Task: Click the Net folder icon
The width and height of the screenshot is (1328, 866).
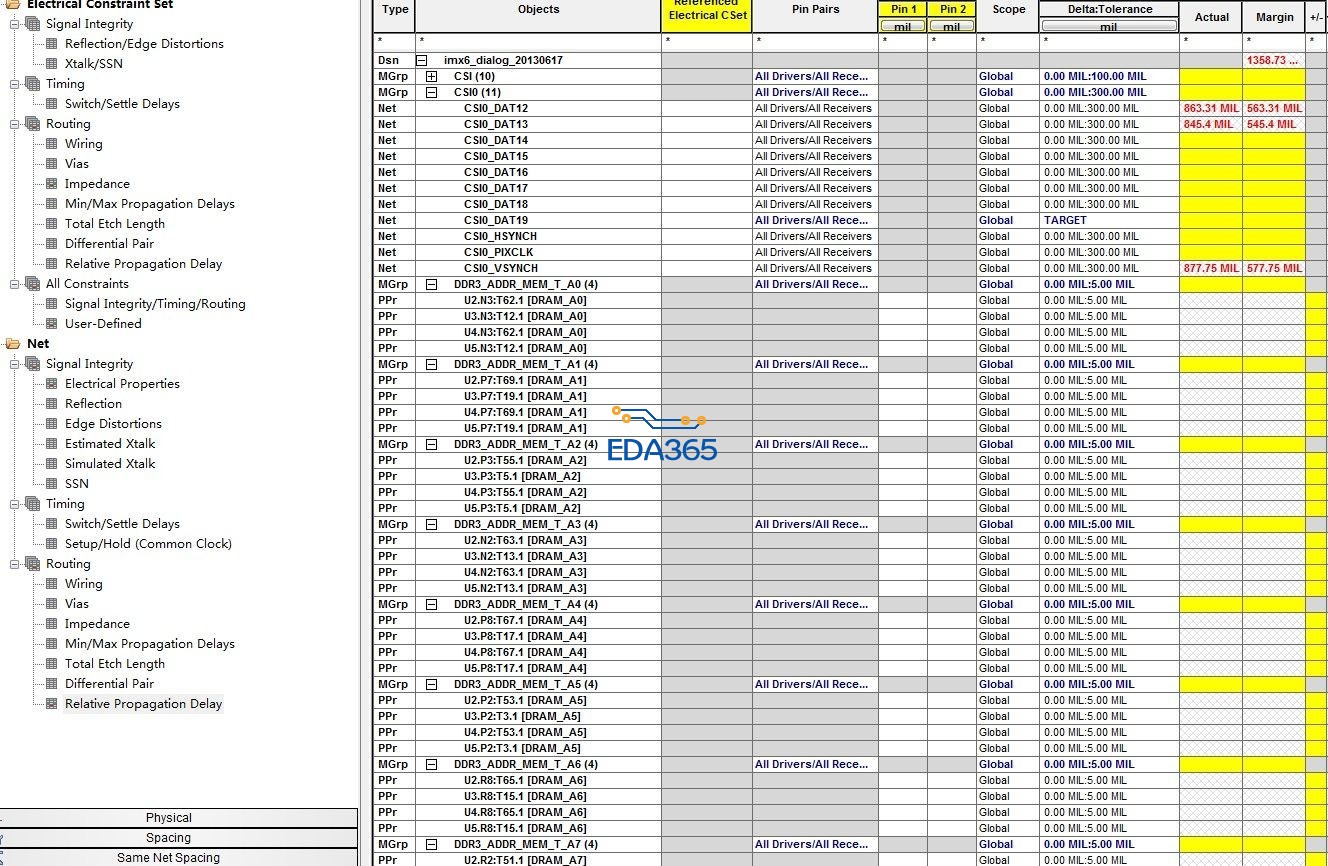Action: tap(12, 344)
